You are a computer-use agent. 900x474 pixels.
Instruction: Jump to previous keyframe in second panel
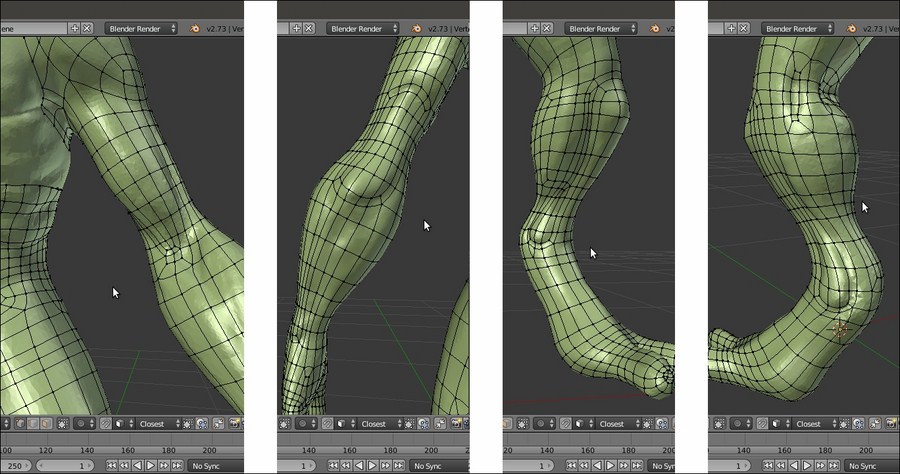346,466
